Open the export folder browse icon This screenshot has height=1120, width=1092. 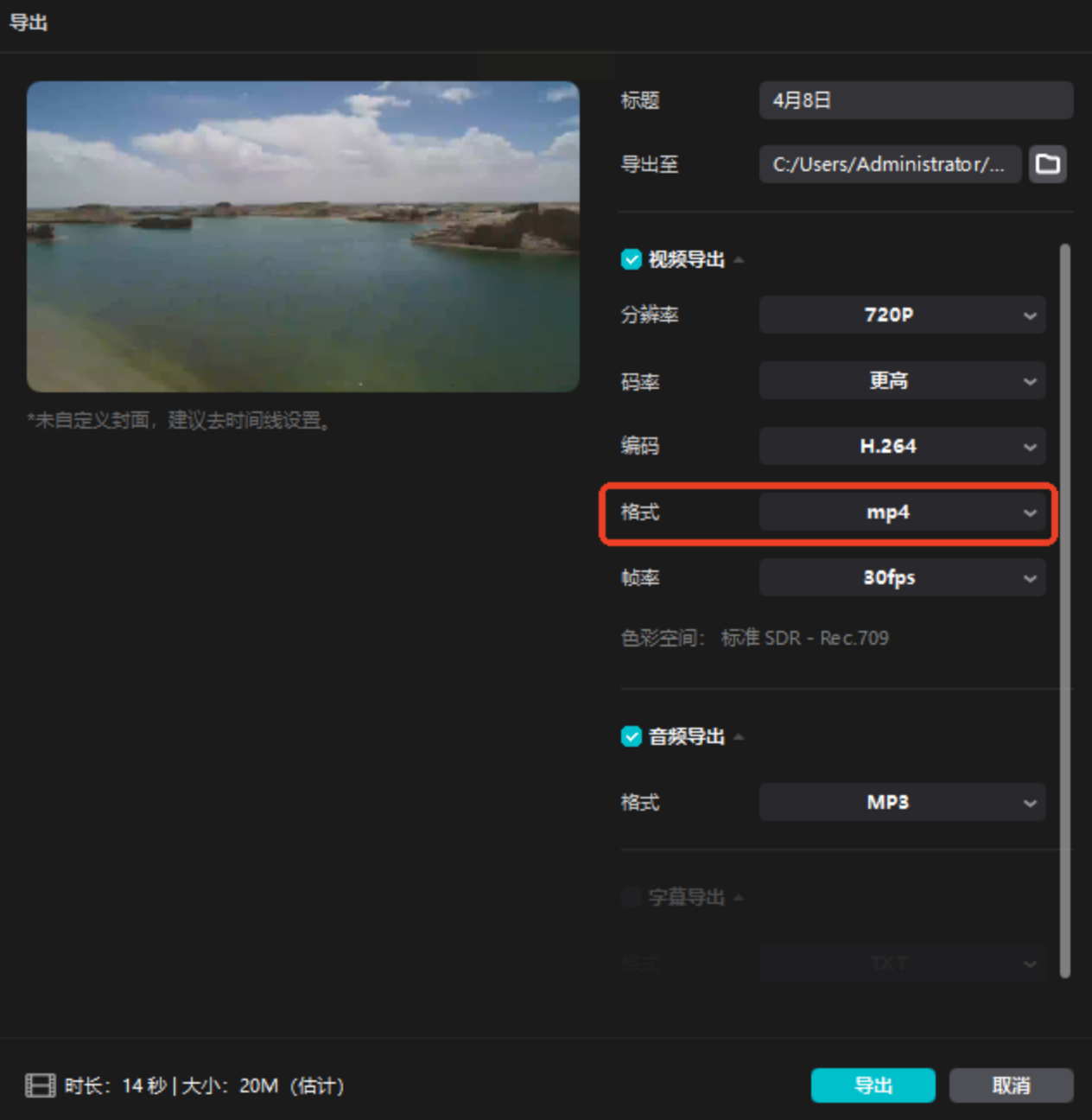(1047, 164)
